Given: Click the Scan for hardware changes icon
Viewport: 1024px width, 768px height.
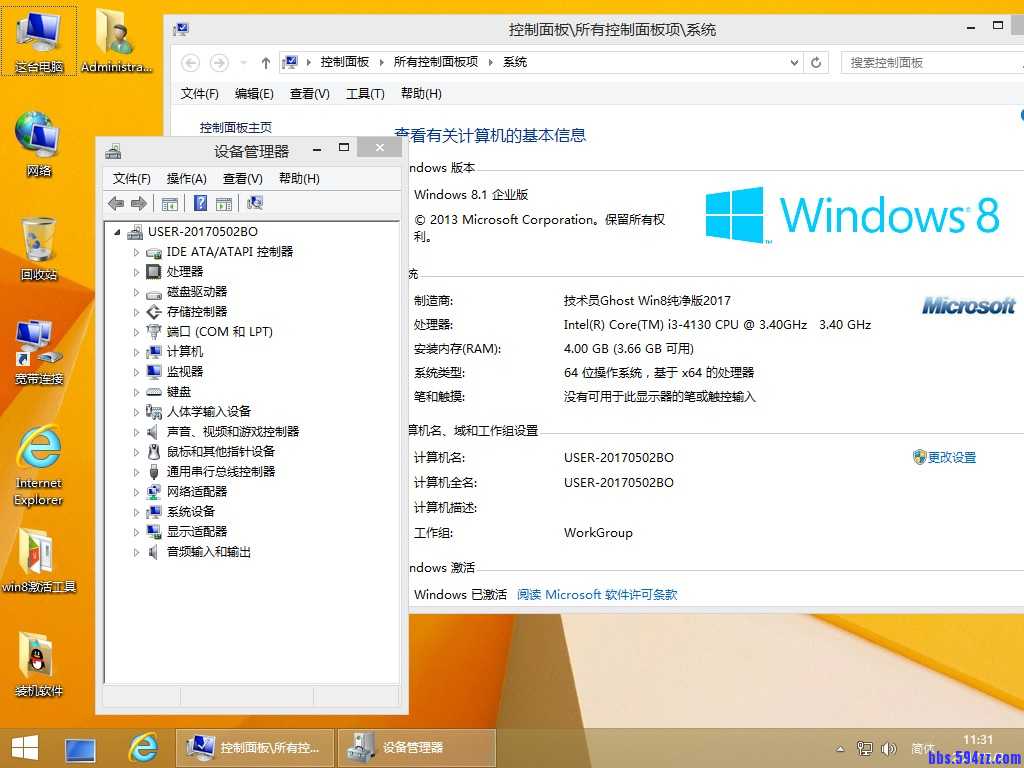Looking at the screenshot, I should [255, 203].
